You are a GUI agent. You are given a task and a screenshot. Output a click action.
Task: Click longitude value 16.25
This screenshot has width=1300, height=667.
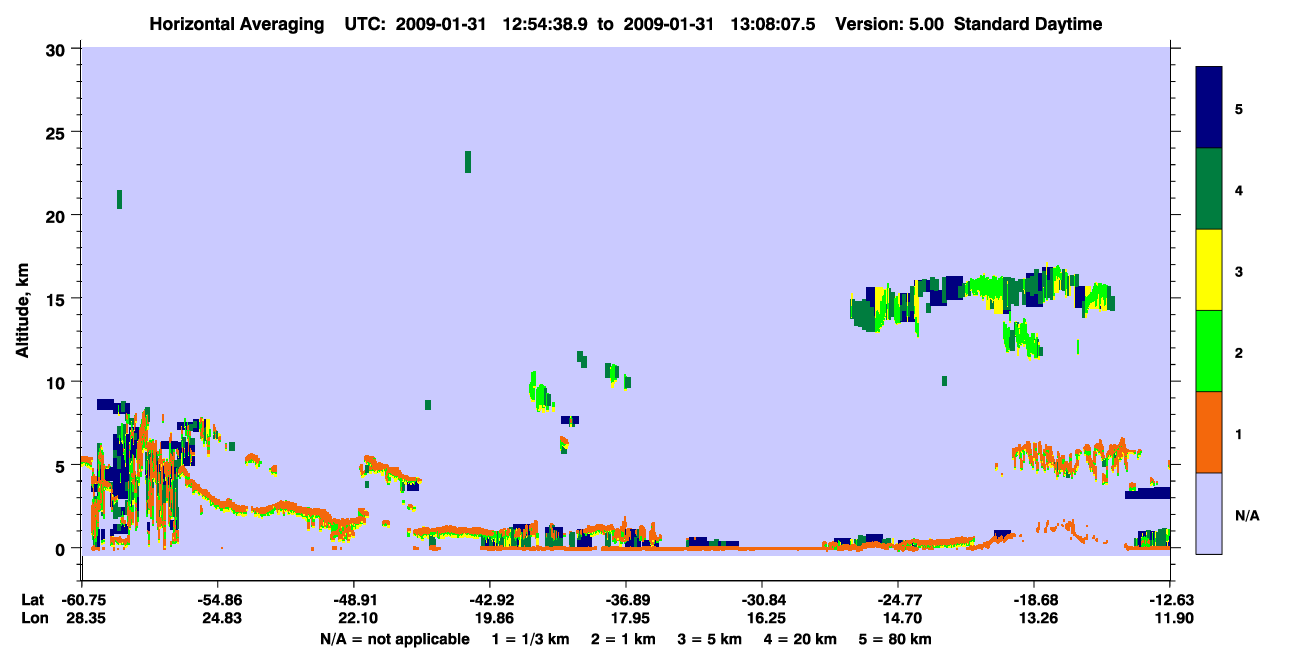coord(765,618)
